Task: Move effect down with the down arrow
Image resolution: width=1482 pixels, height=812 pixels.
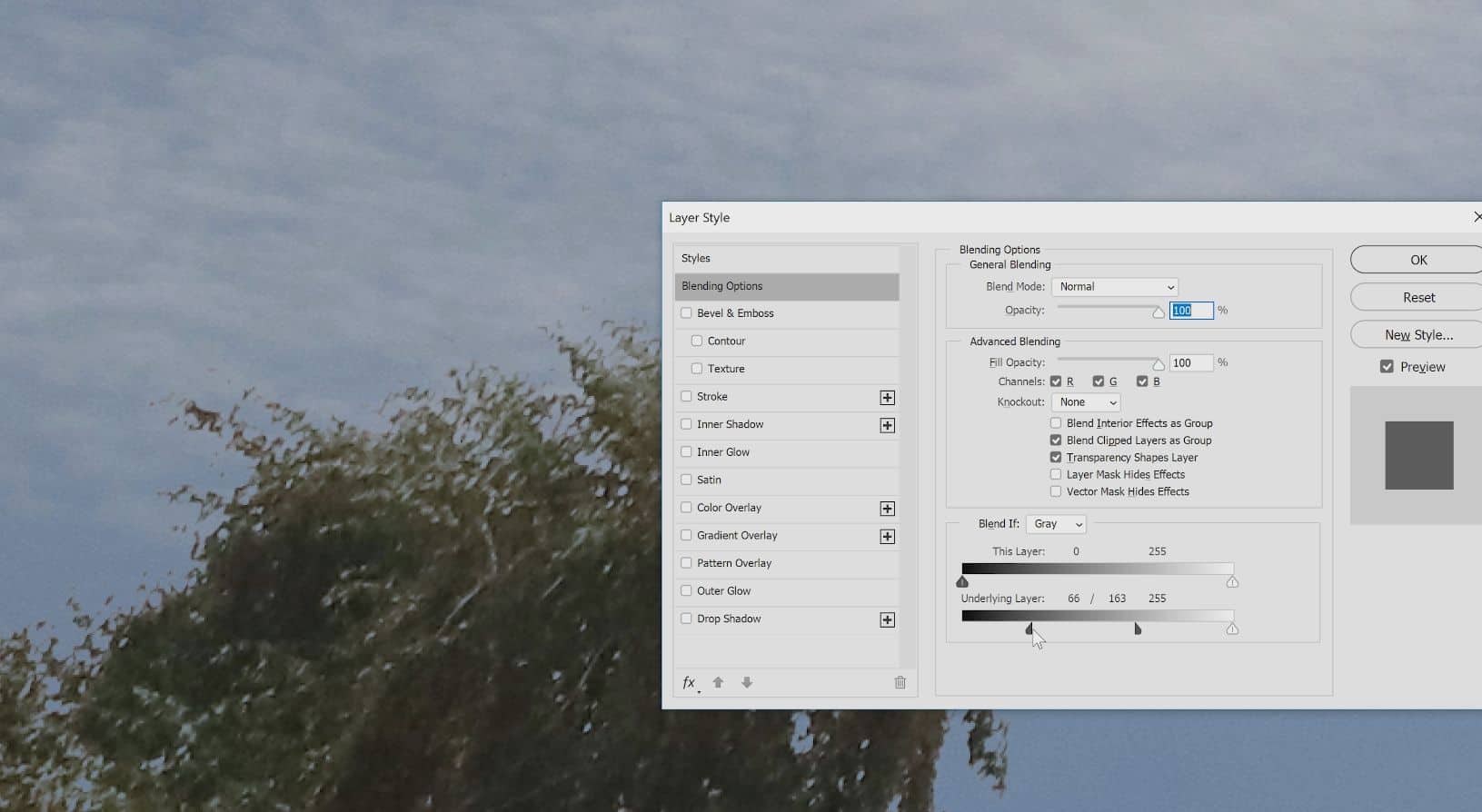Action: click(747, 682)
